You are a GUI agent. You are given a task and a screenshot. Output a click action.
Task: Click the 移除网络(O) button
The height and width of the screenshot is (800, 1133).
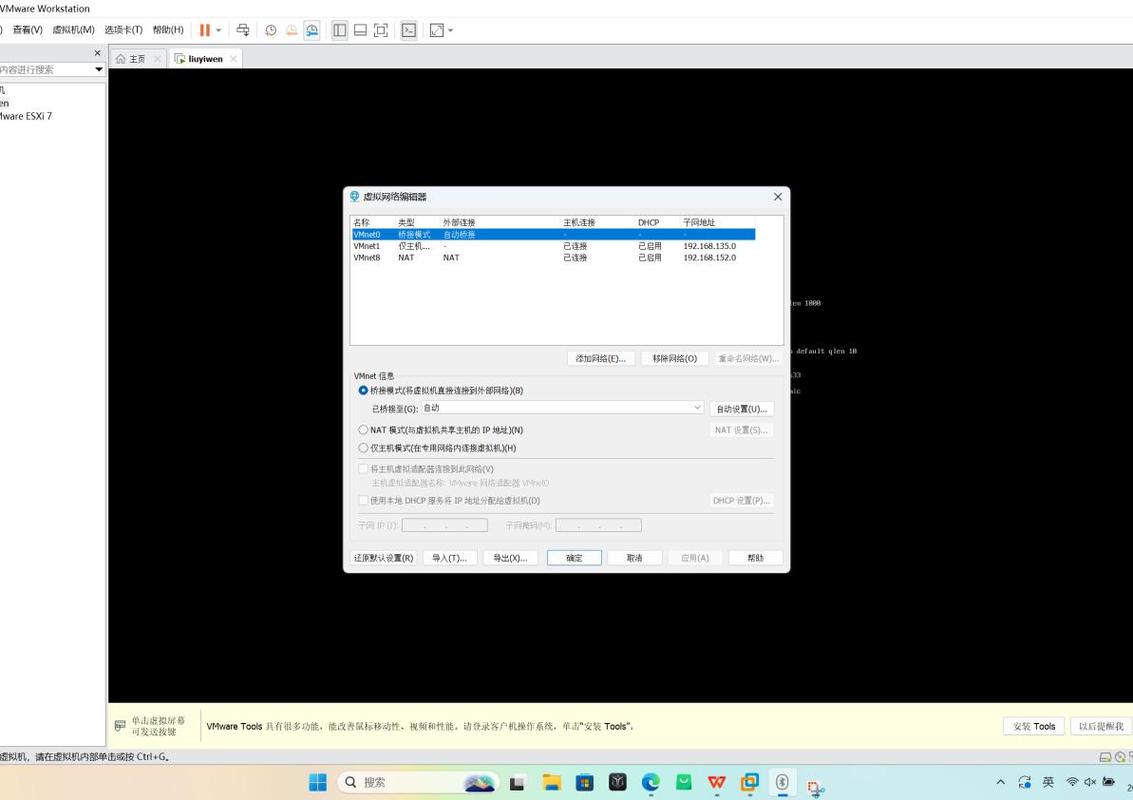click(x=675, y=358)
